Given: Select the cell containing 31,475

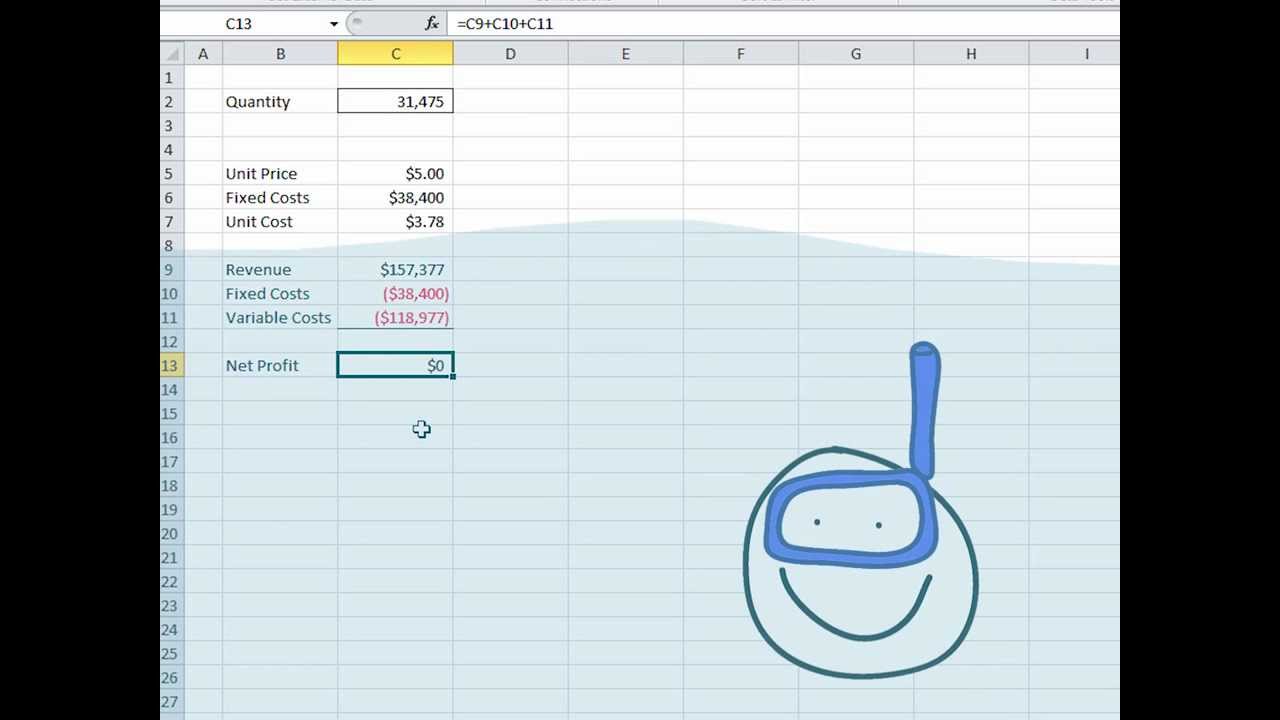Looking at the screenshot, I should pos(395,102).
